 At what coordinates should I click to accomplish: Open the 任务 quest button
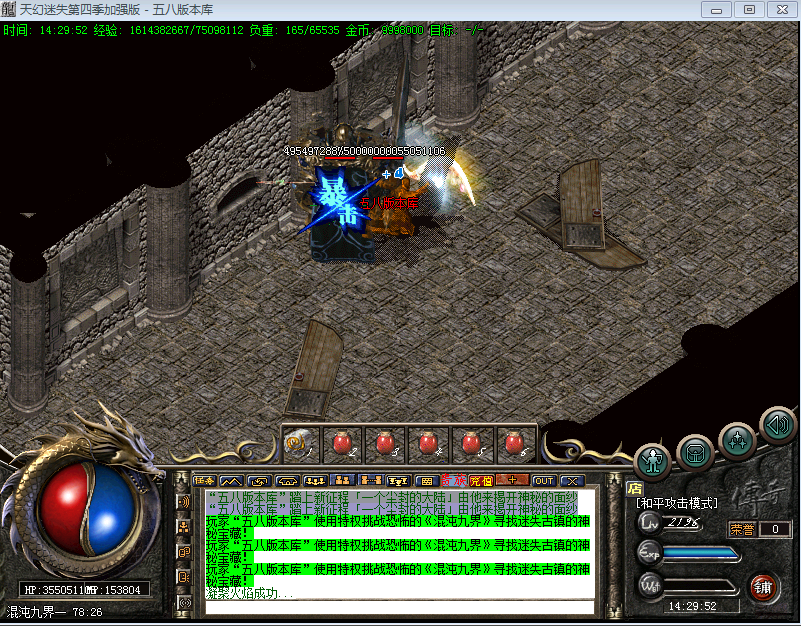click(204, 481)
